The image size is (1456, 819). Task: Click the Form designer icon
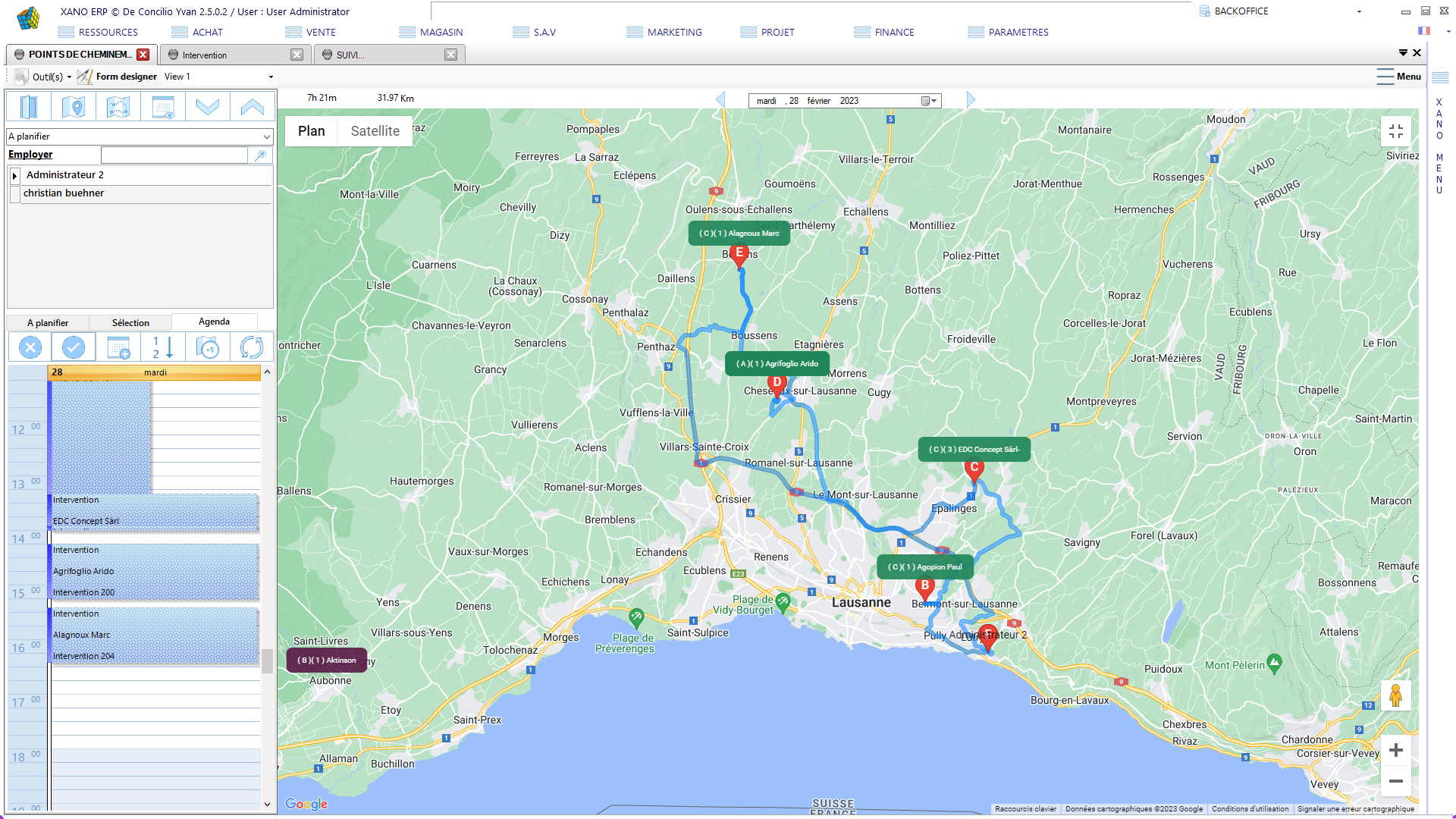[x=84, y=77]
